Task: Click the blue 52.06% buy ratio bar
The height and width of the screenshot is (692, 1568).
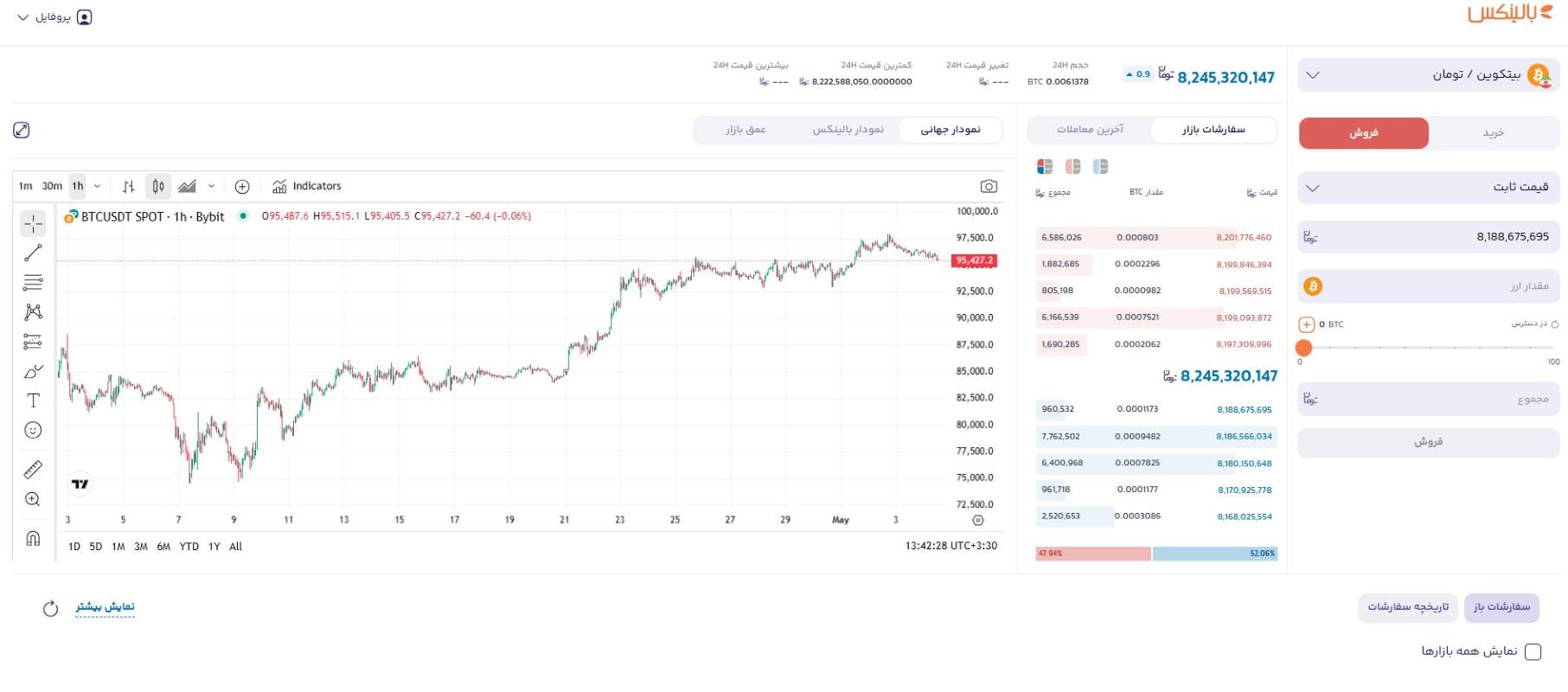Action: [1214, 554]
